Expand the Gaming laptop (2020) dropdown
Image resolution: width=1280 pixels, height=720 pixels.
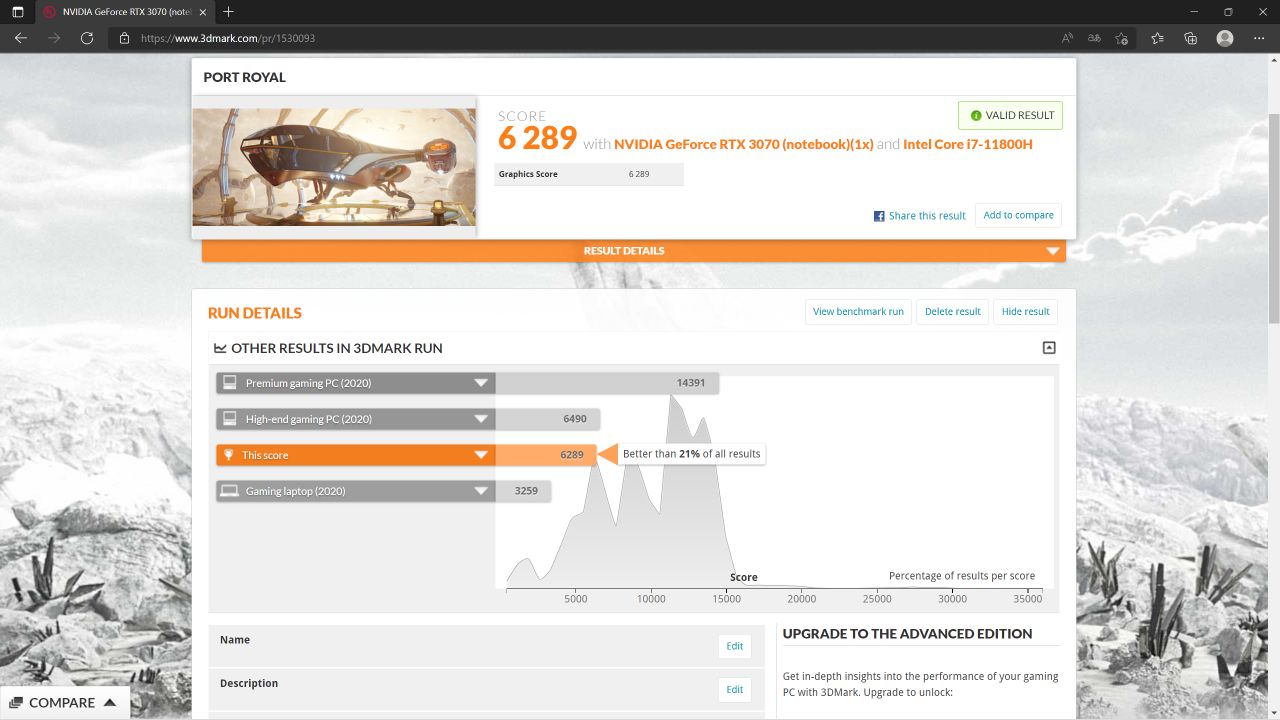[x=481, y=491]
